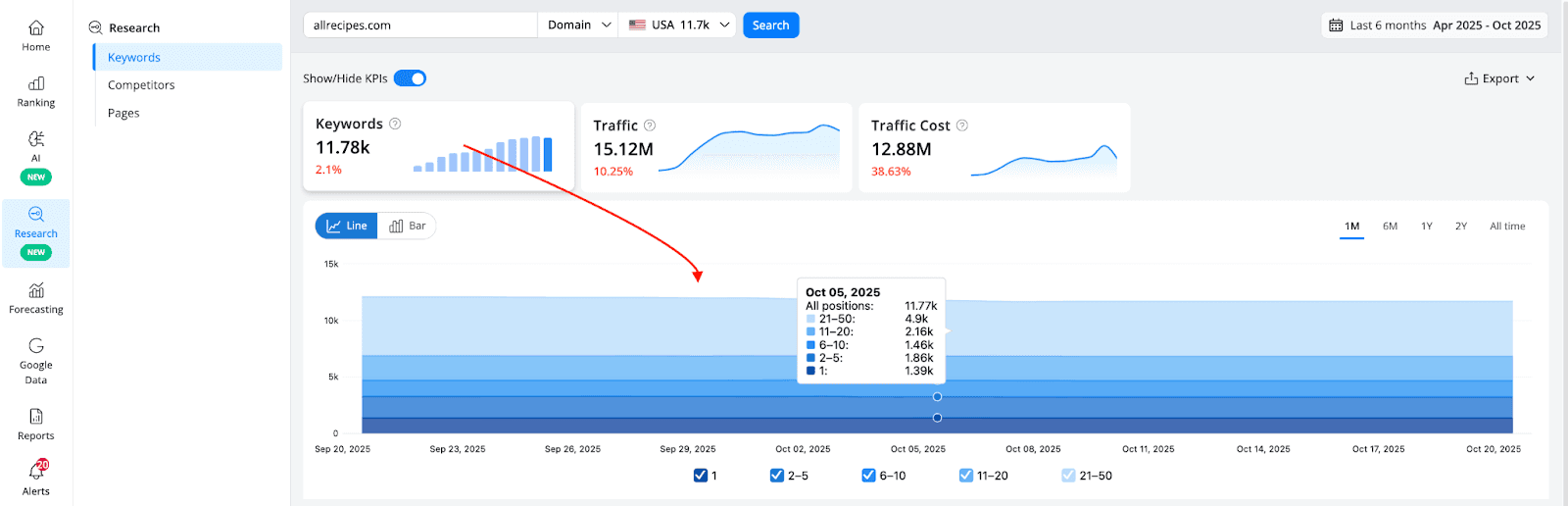Select the 1M time range tab
This screenshot has height=506, width=1568.
1352,227
